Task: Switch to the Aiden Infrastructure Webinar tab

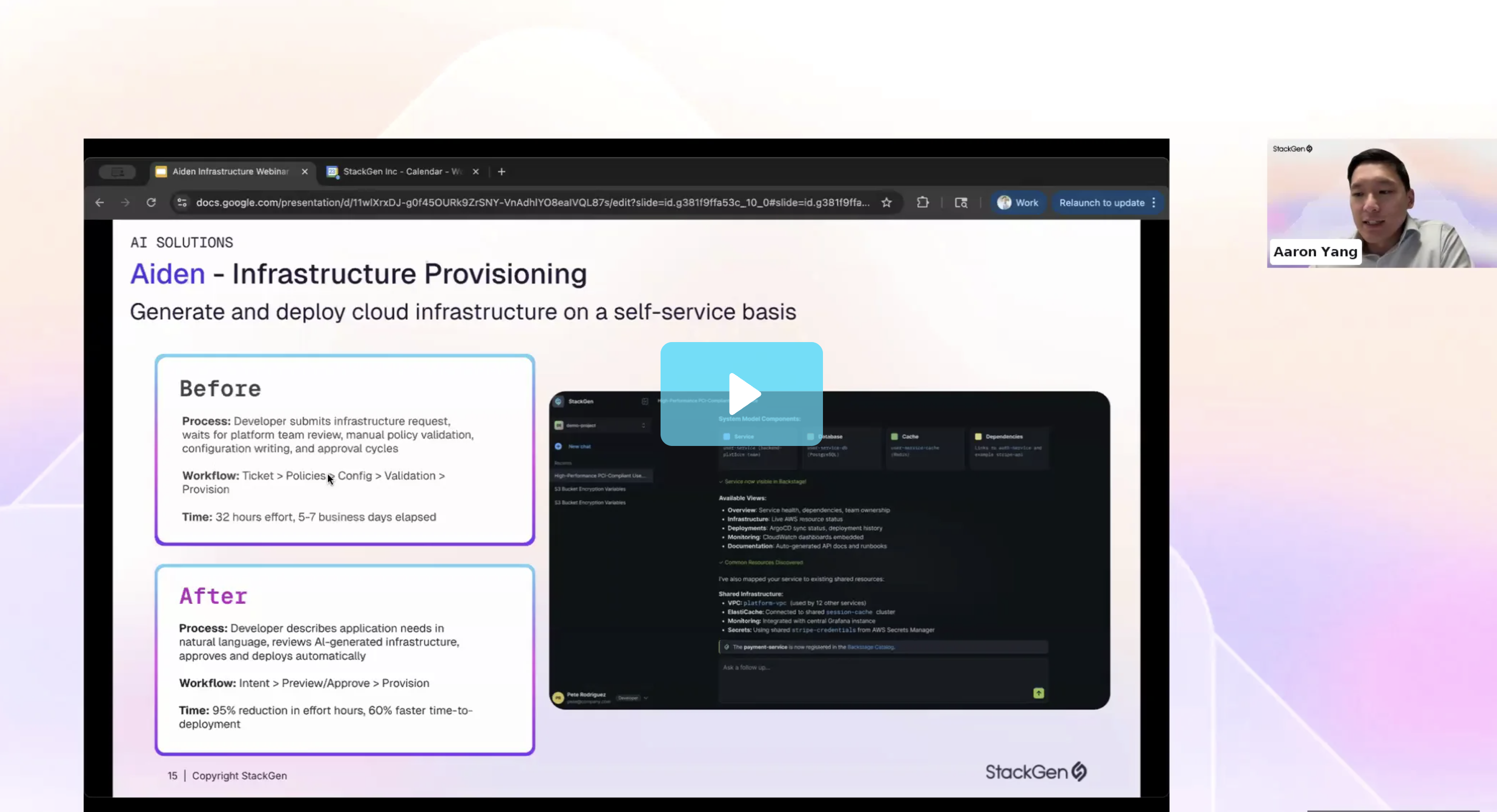Action: [x=231, y=171]
